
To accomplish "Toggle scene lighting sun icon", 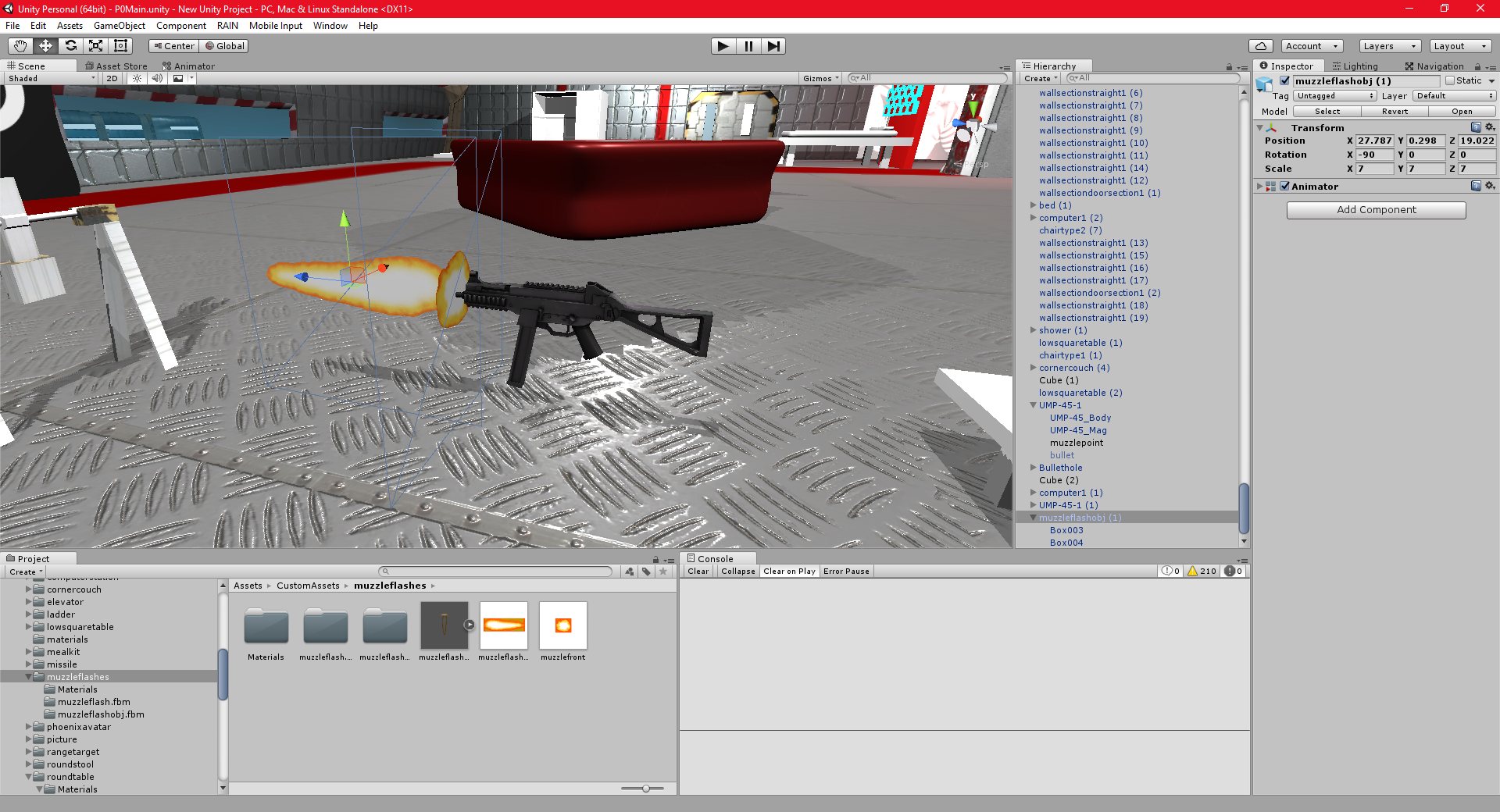I will pos(137,78).
